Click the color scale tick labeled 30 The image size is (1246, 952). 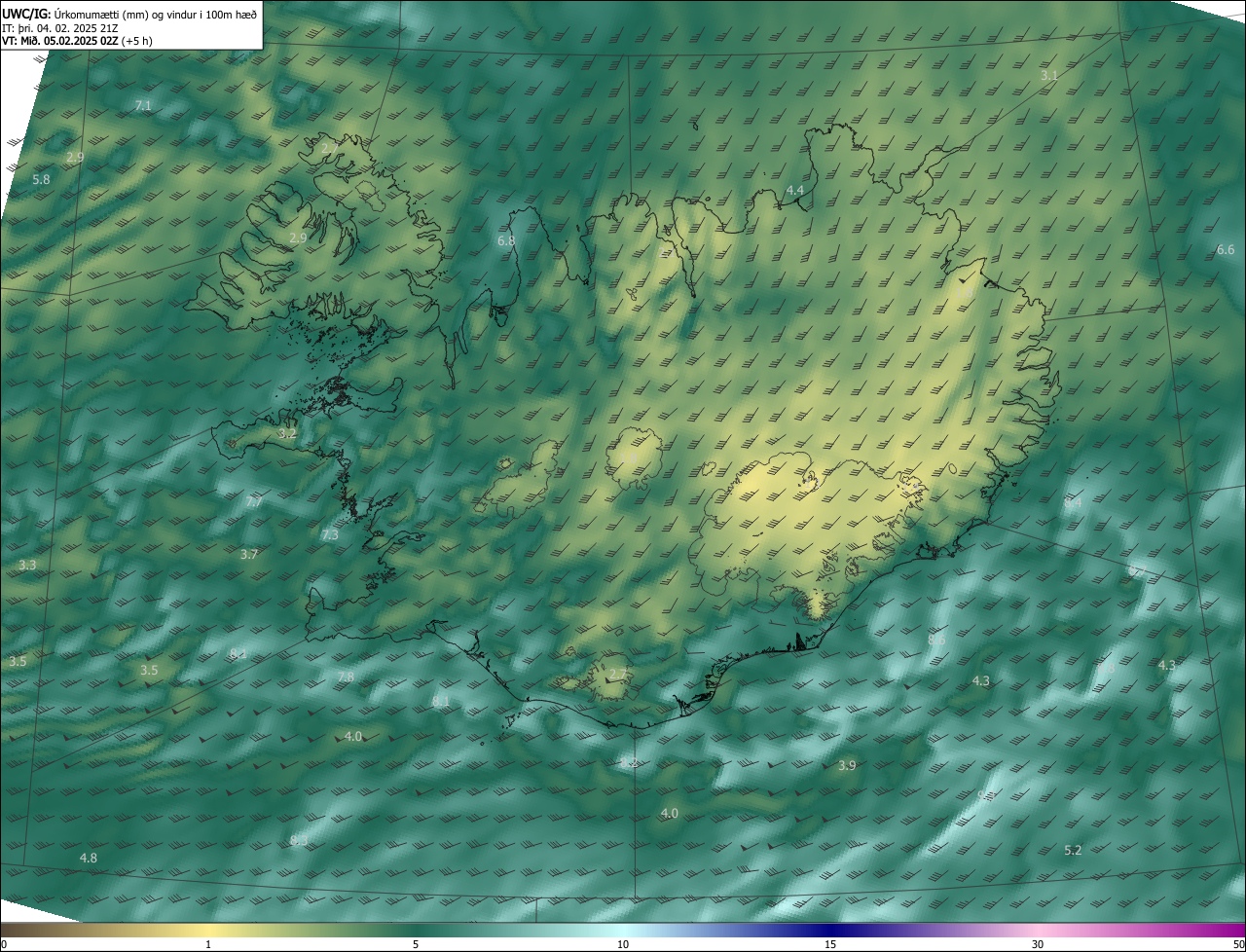(x=1038, y=944)
